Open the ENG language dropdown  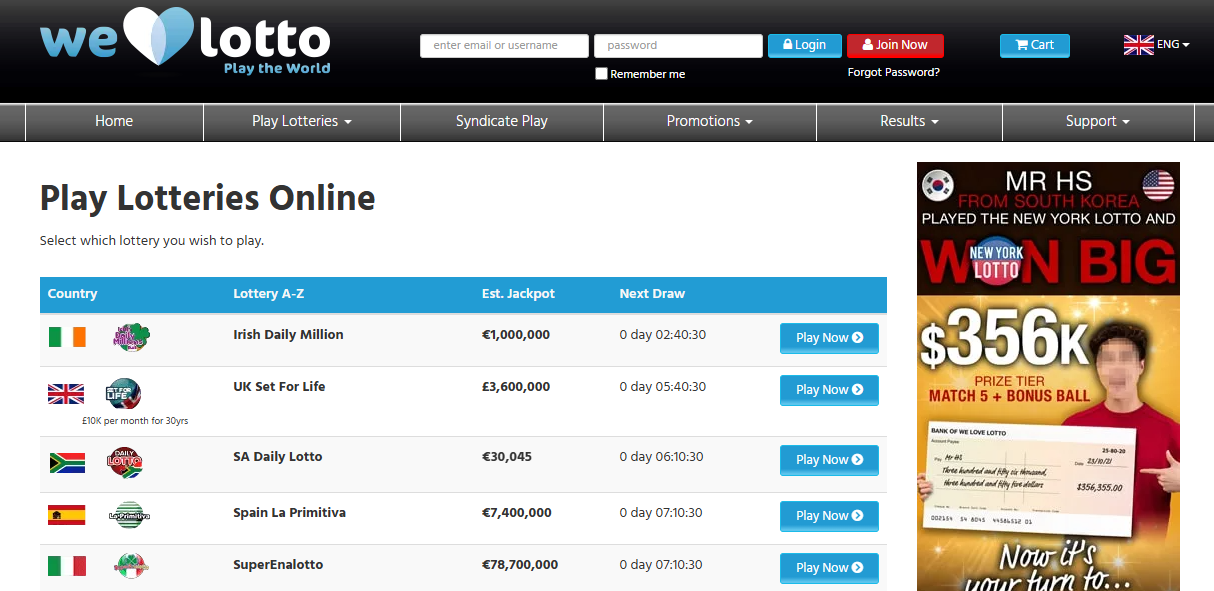(1172, 44)
